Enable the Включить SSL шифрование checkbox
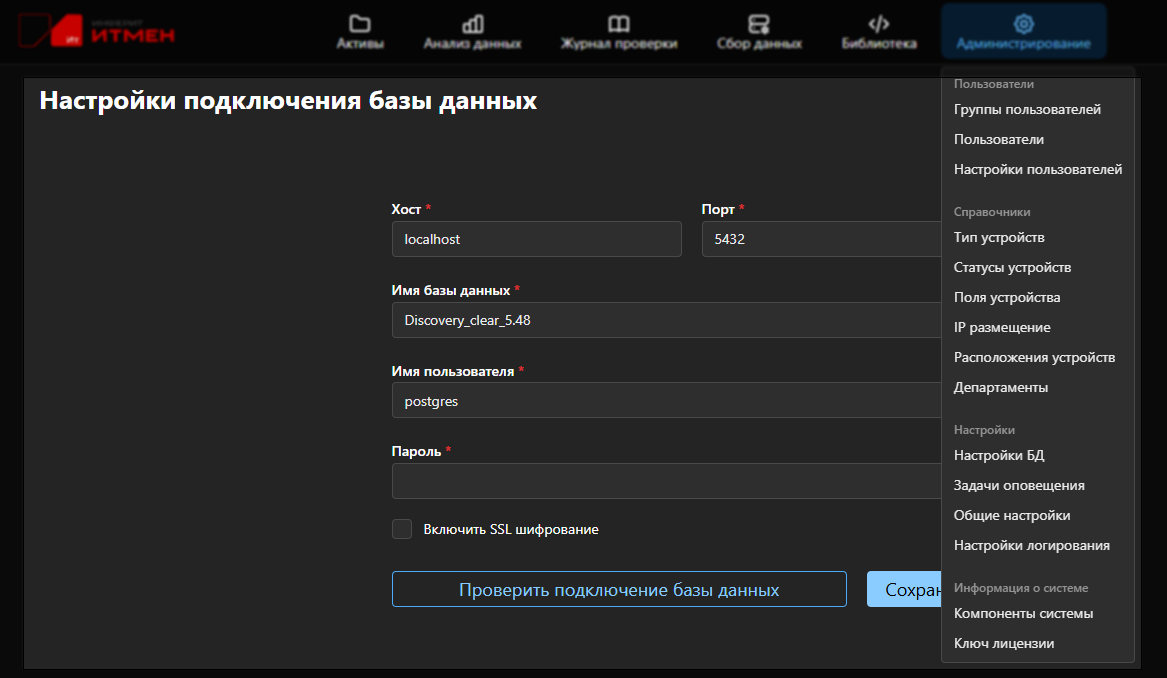Image resolution: width=1167 pixels, height=678 pixels. (x=402, y=529)
